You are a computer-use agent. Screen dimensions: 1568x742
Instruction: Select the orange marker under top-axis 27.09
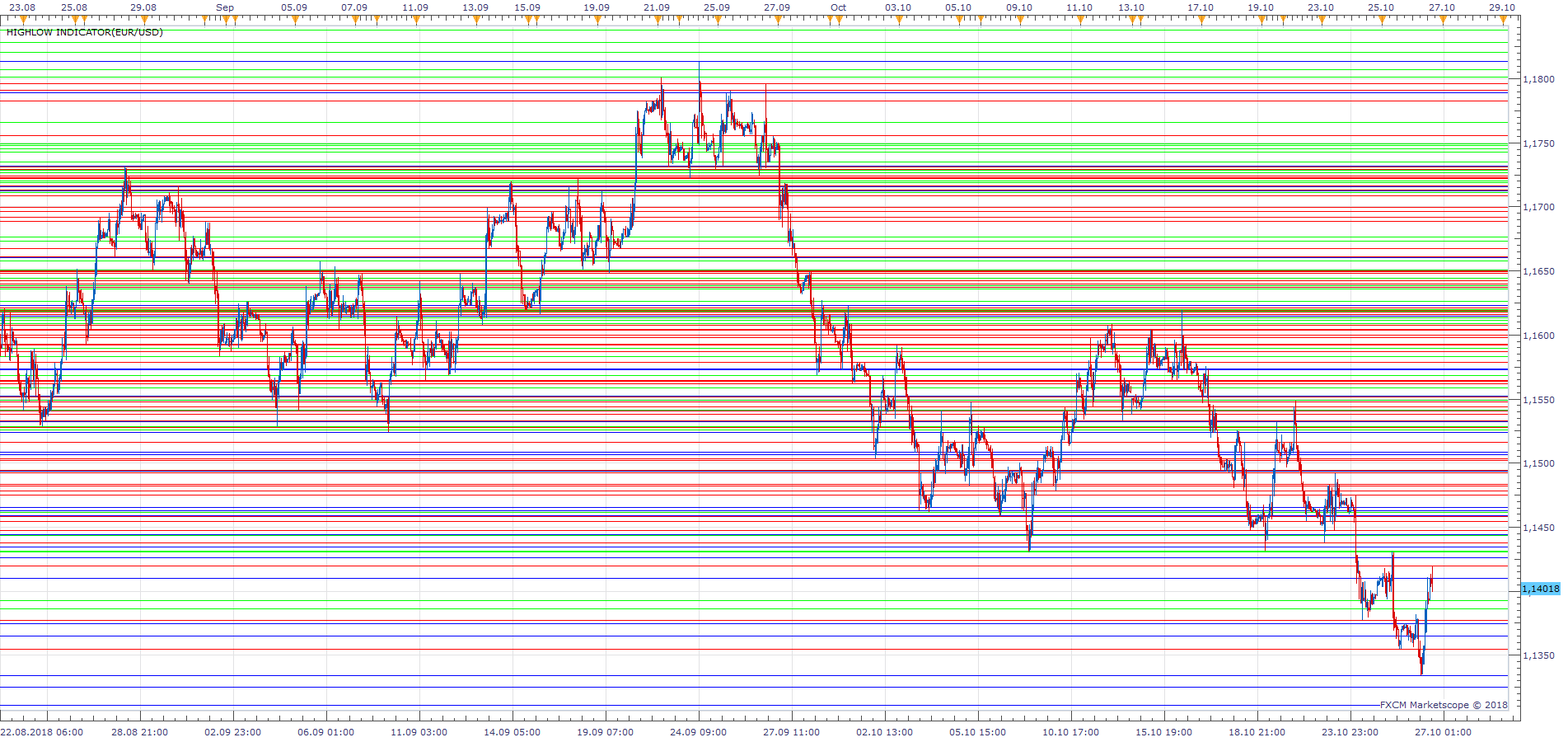tap(778, 20)
